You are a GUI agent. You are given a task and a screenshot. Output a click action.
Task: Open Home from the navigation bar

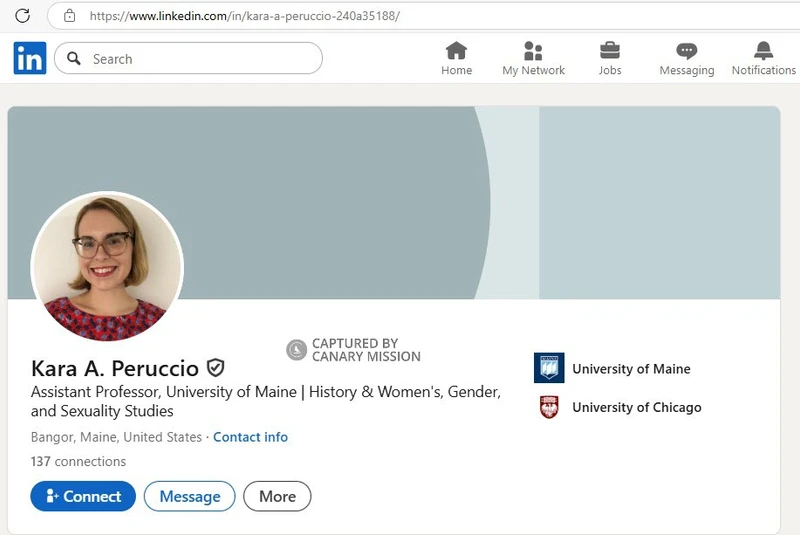[x=456, y=59]
